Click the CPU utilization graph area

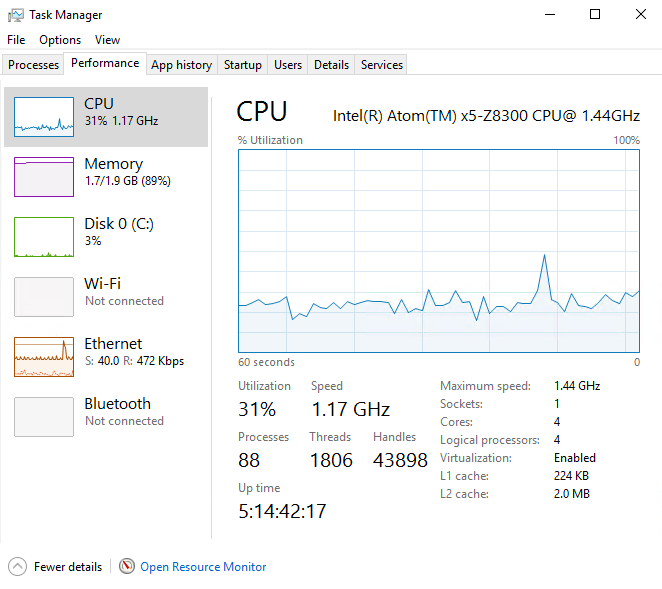point(439,251)
